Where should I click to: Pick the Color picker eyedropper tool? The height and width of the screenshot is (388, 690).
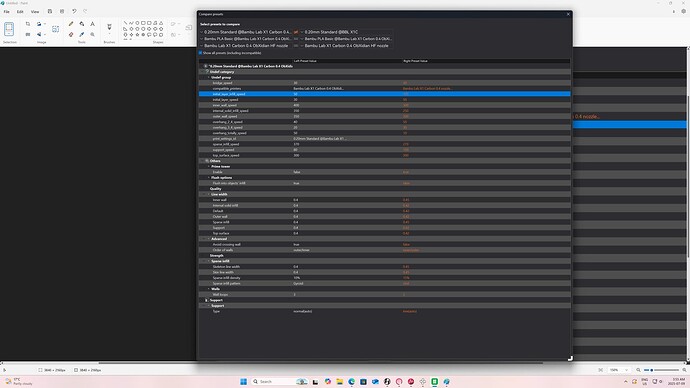(82, 34)
